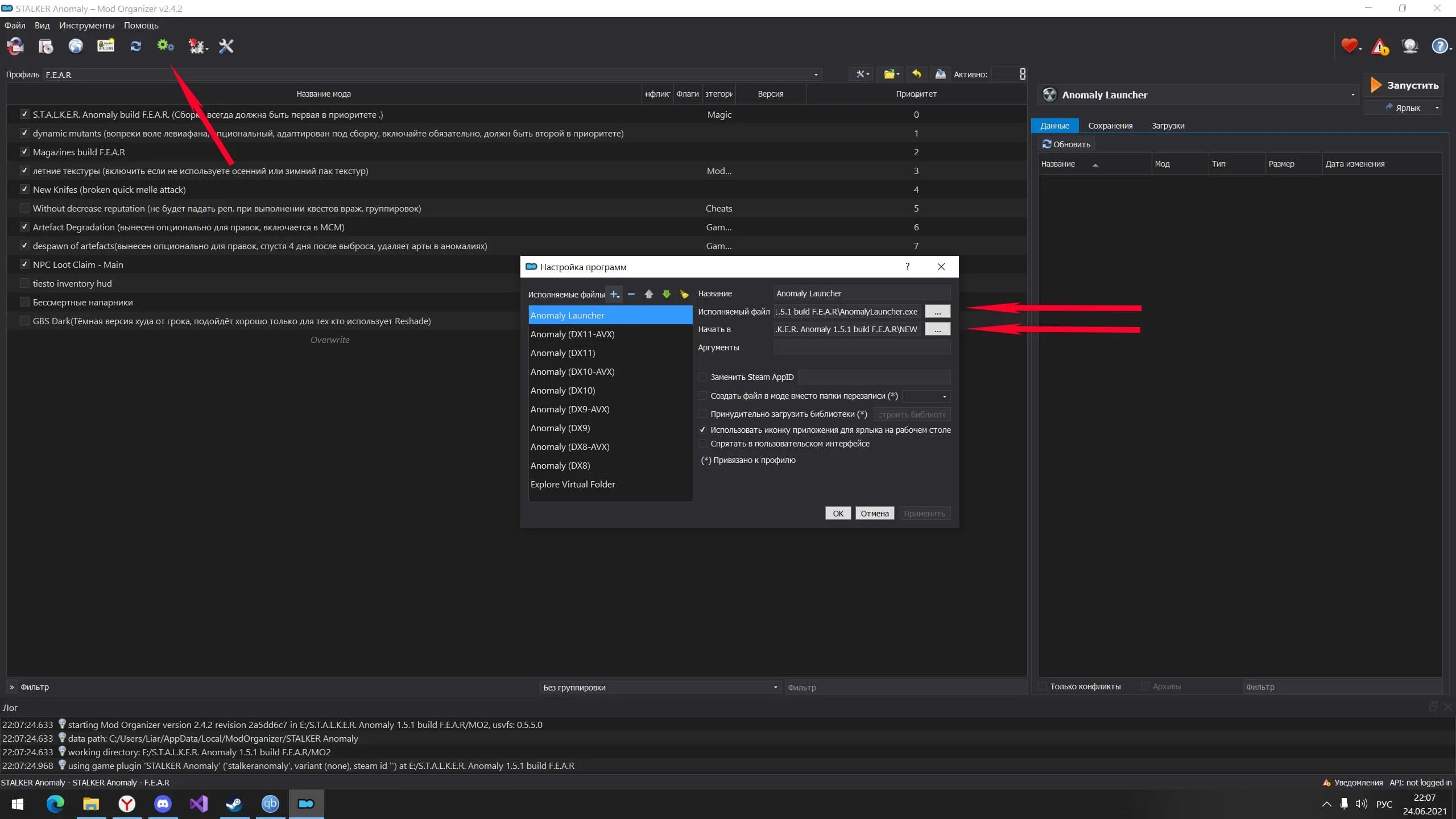The height and width of the screenshot is (819, 1456).
Task: Click the minus remove executable icon
Action: coord(631,294)
